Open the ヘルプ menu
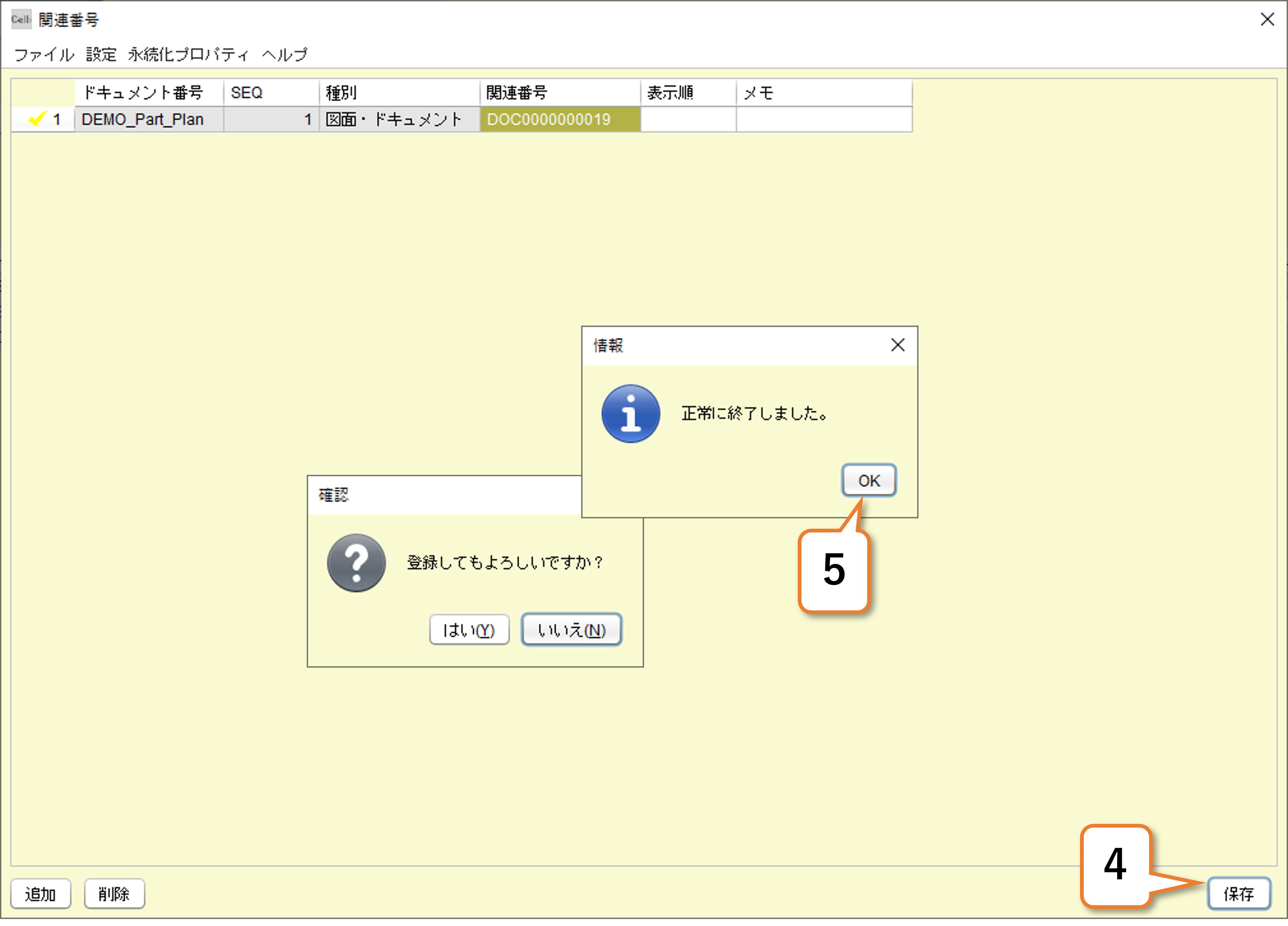The width and height of the screenshot is (1288, 926). 284,55
